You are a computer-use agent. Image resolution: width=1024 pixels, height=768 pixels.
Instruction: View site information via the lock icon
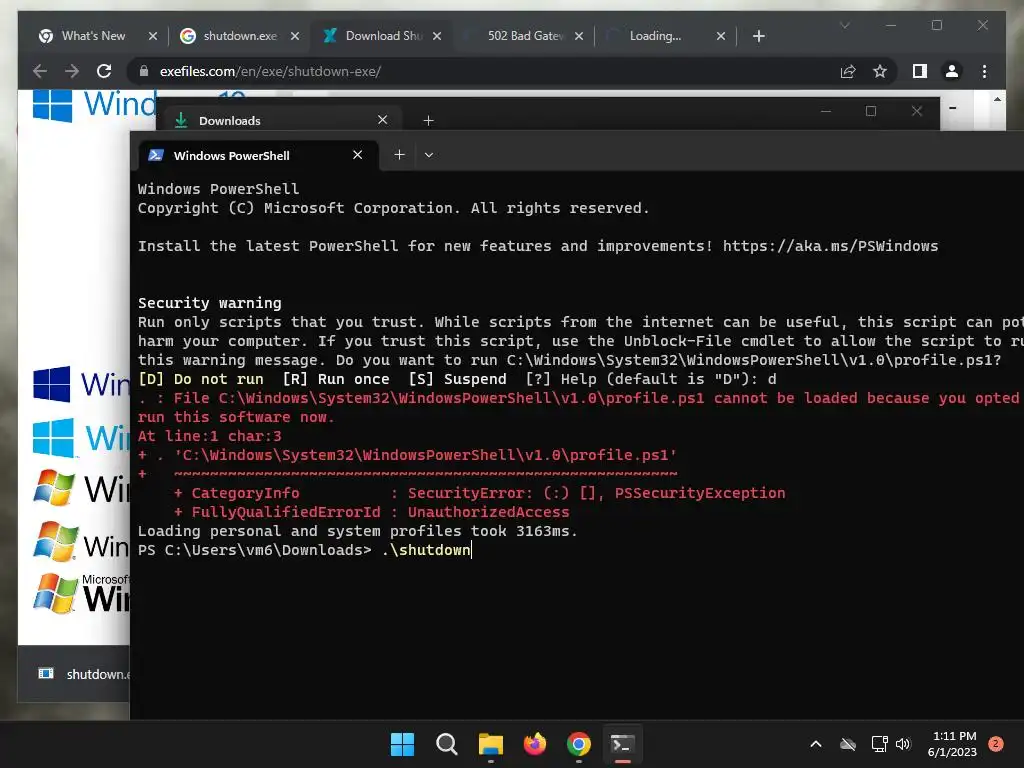144,71
